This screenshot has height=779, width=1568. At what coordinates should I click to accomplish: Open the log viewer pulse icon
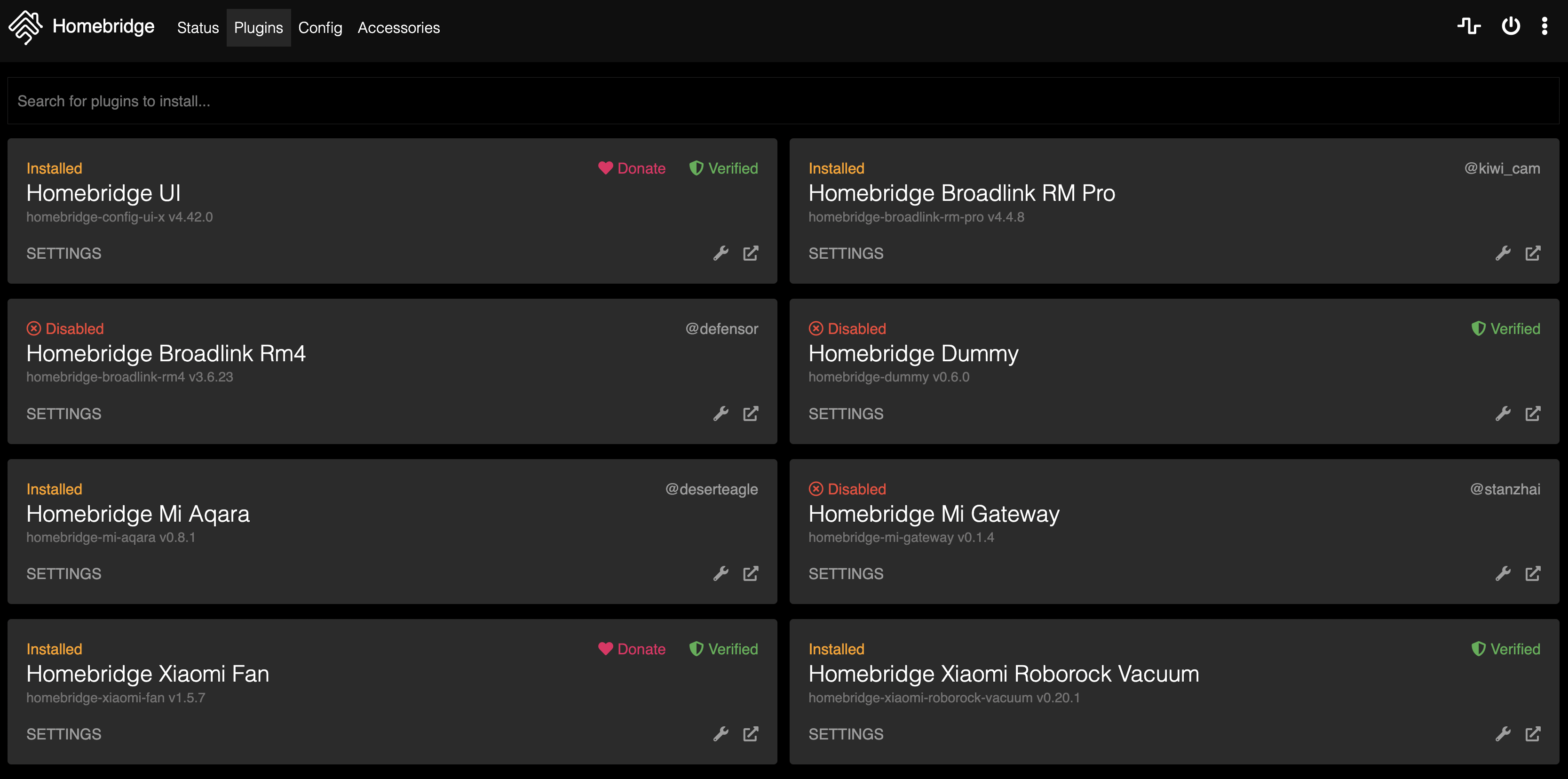click(x=1468, y=26)
